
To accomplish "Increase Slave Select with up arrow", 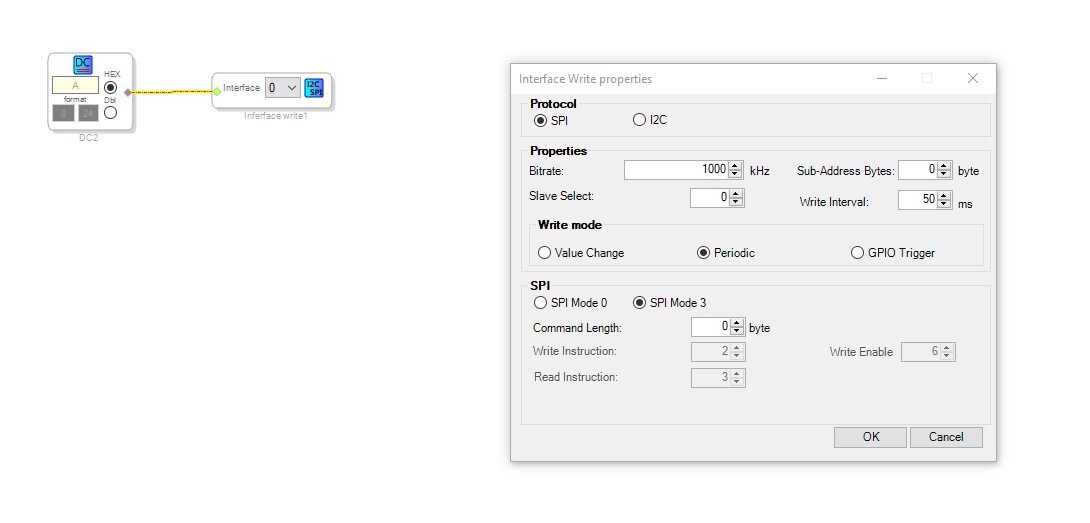I will click(x=736, y=194).
